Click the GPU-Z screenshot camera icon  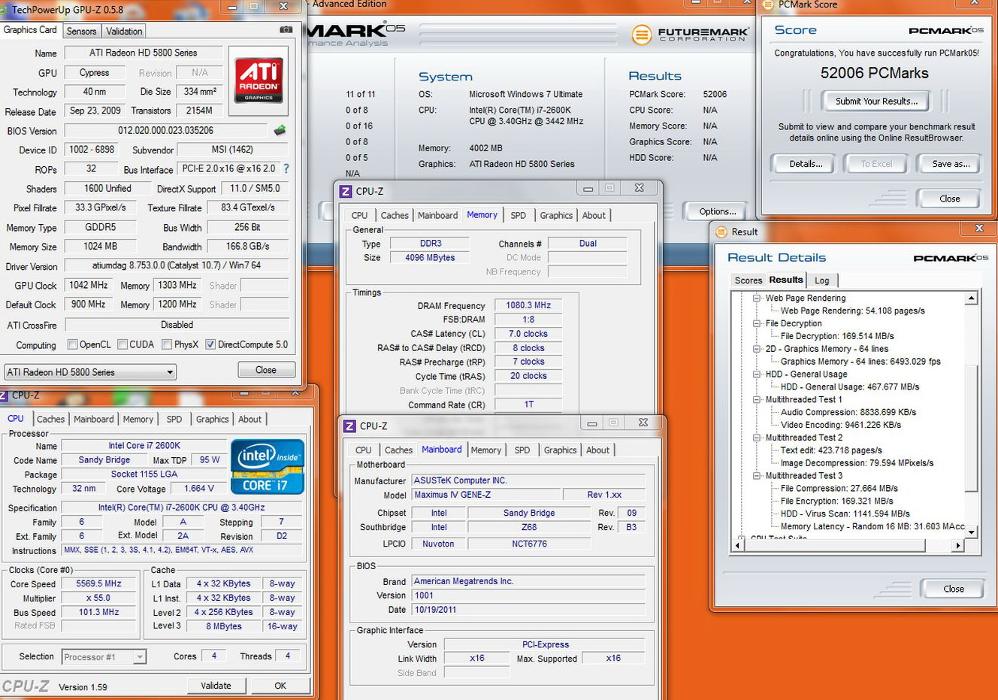286,30
